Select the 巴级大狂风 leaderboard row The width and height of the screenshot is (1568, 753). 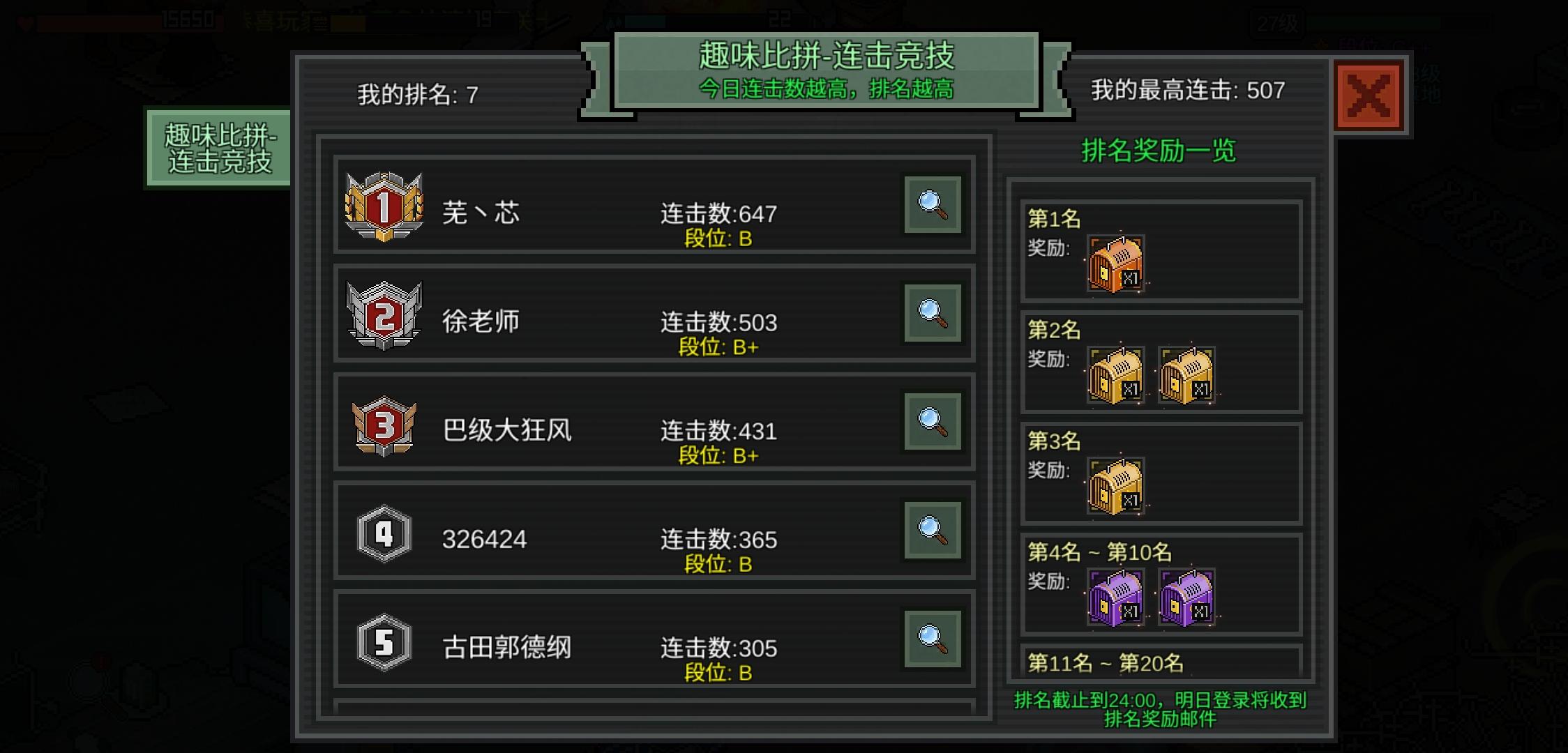(654, 423)
